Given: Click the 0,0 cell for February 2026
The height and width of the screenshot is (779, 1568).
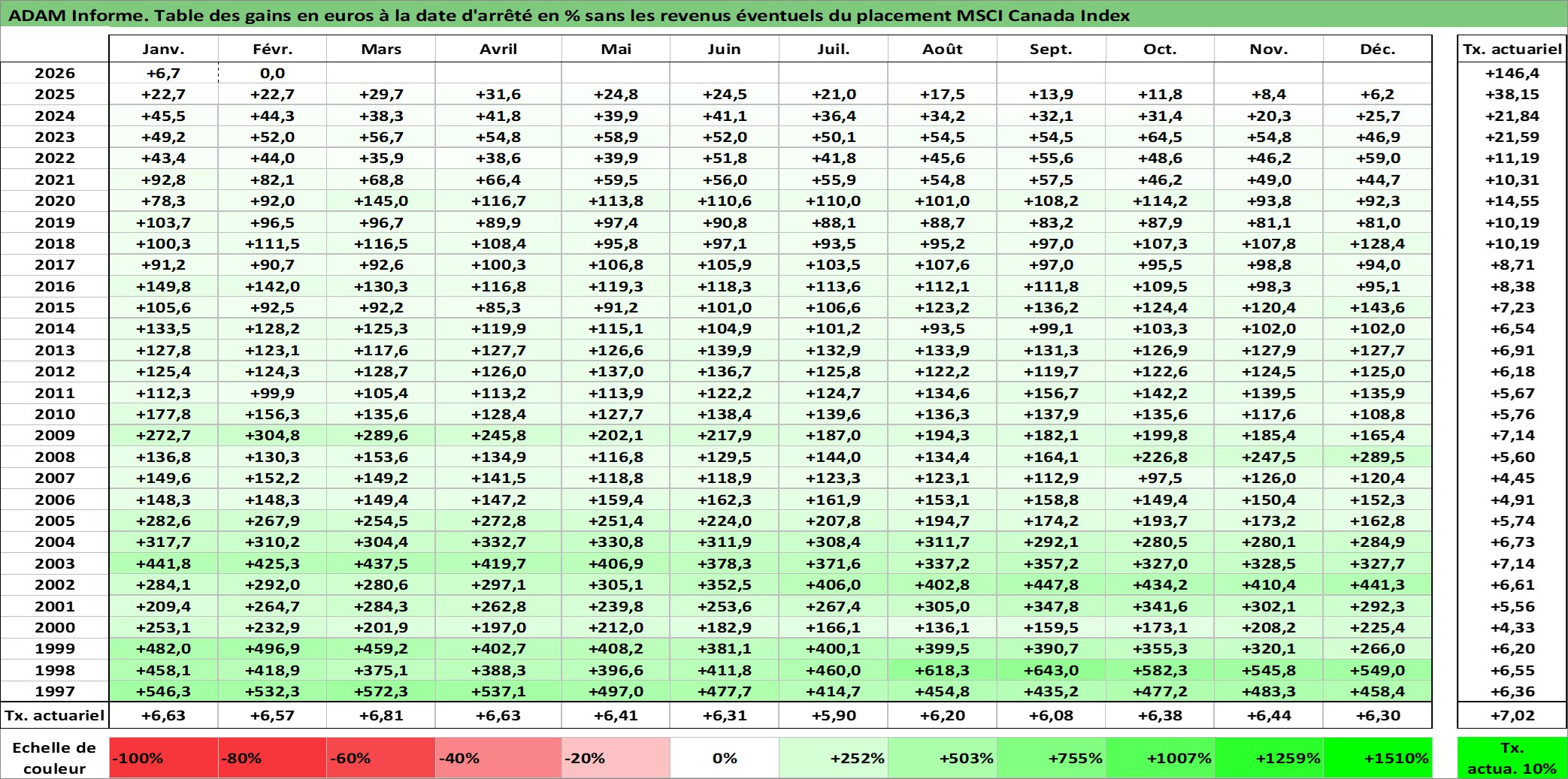Looking at the screenshot, I should [x=272, y=73].
